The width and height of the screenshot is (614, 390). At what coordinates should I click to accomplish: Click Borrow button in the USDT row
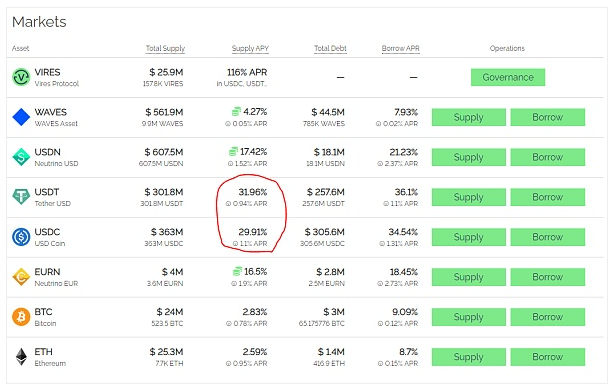548,197
